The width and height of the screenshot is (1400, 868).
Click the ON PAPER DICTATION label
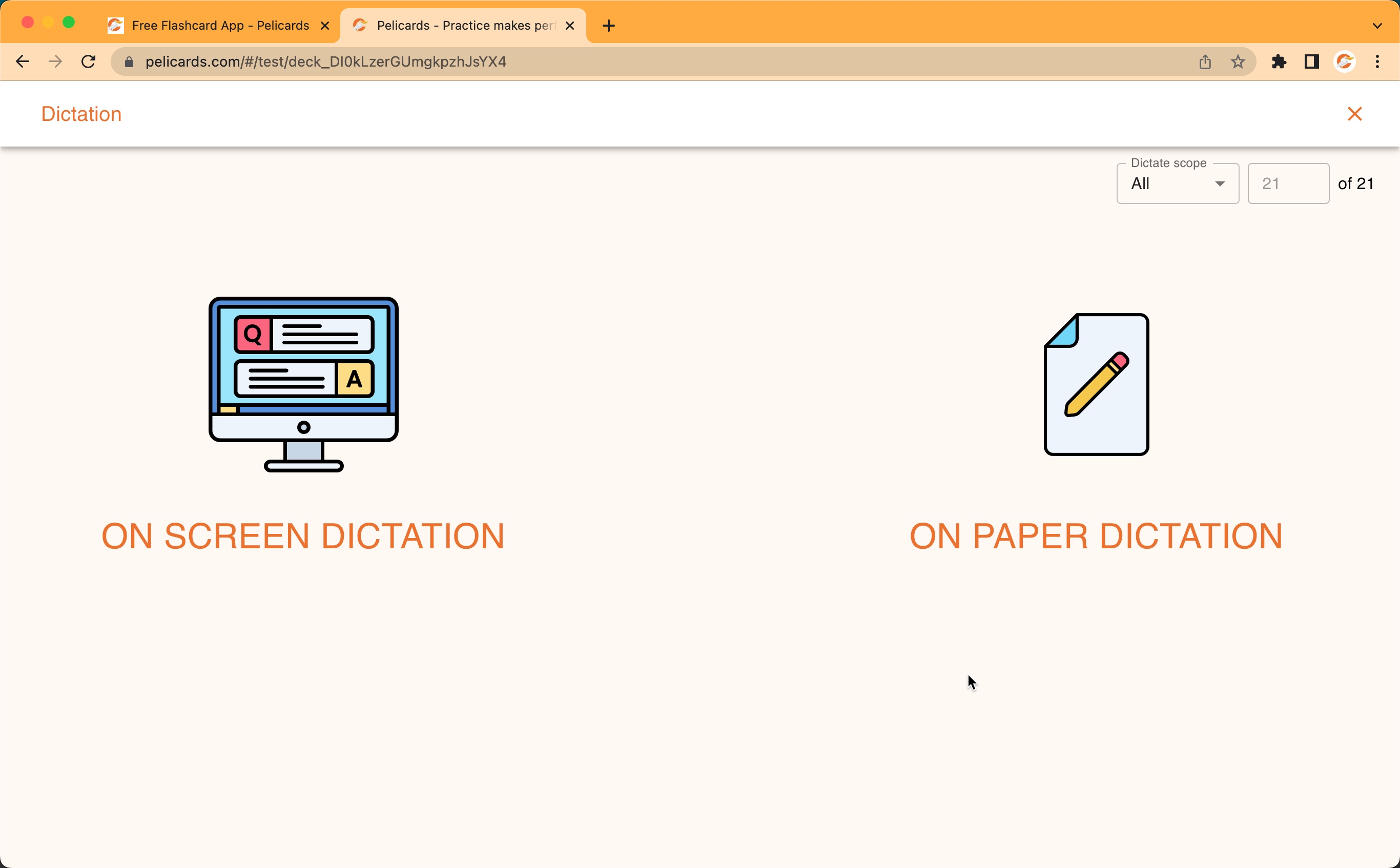pyautogui.click(x=1096, y=535)
